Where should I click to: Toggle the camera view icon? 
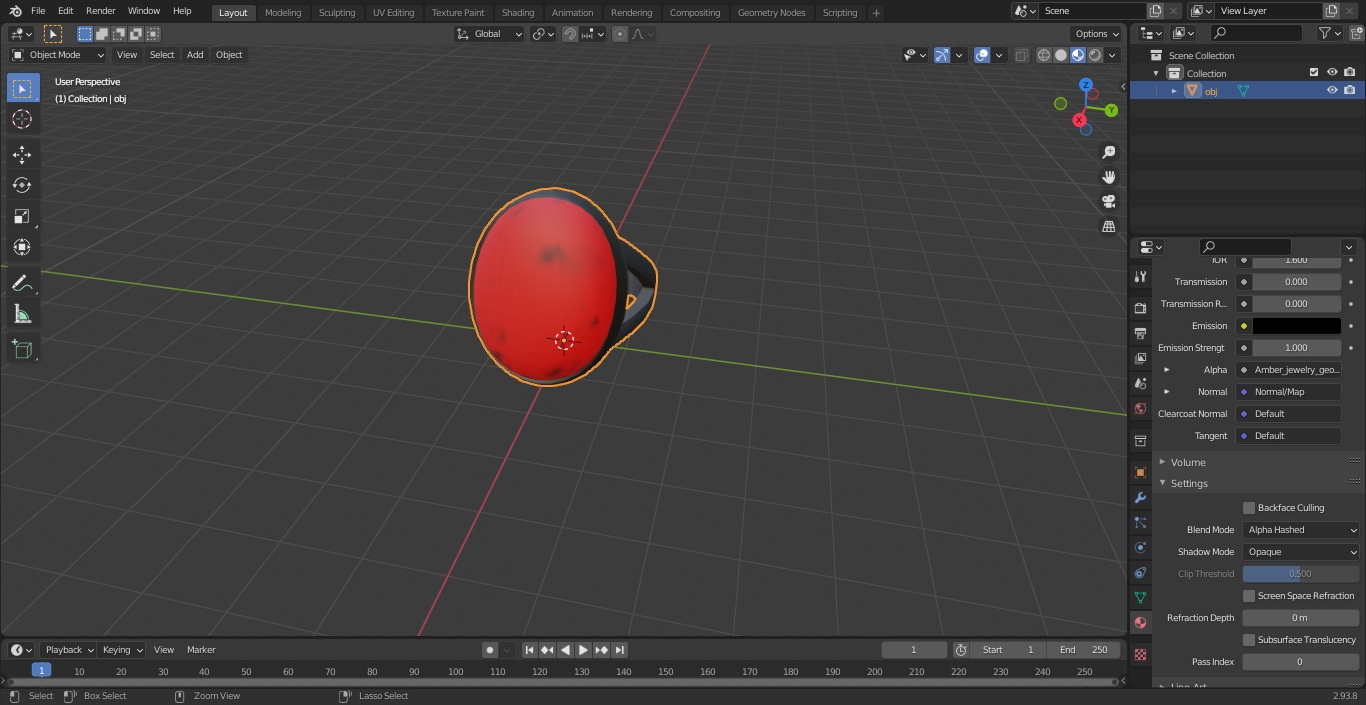1108,202
